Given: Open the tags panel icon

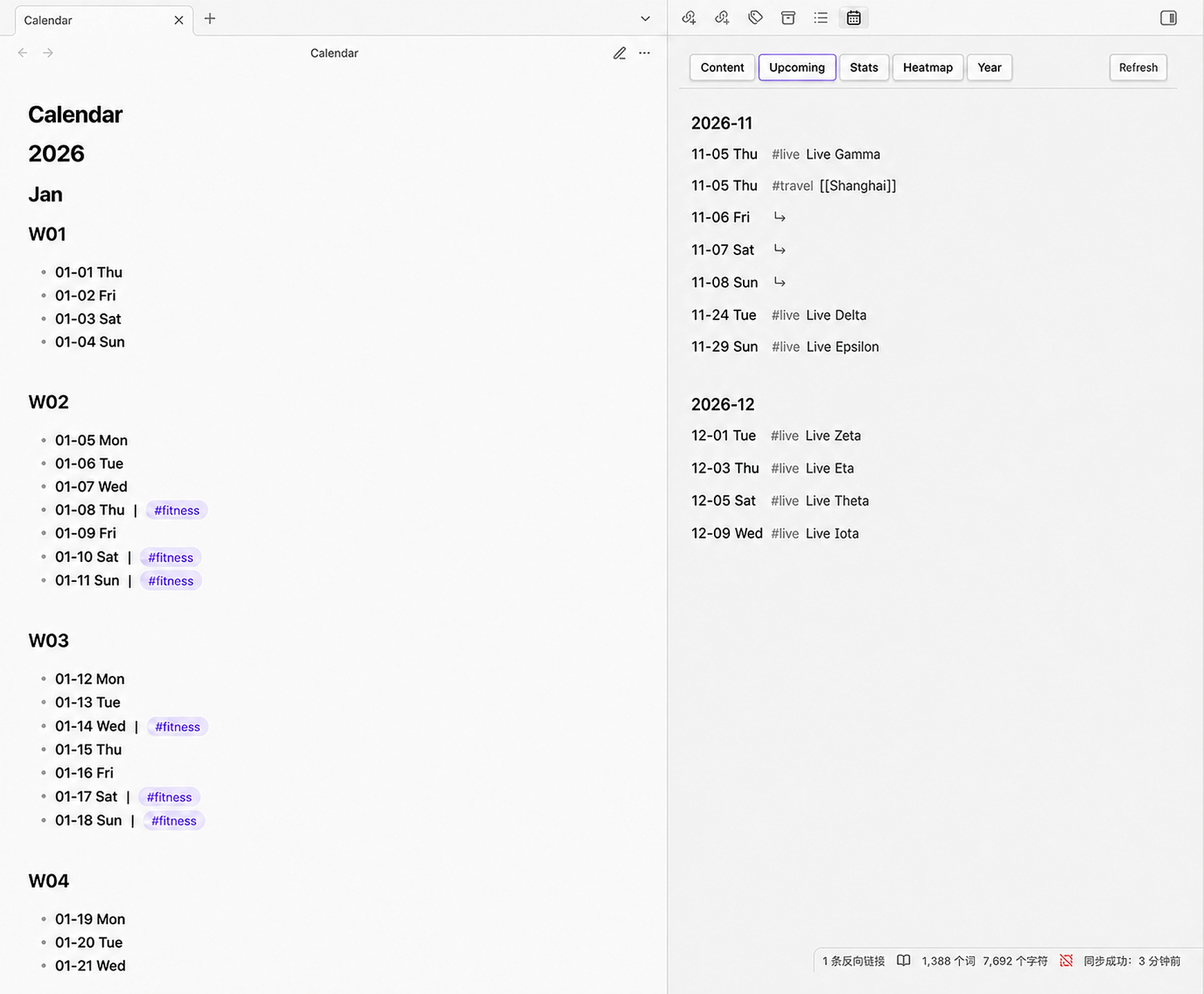Looking at the screenshot, I should [x=755, y=18].
